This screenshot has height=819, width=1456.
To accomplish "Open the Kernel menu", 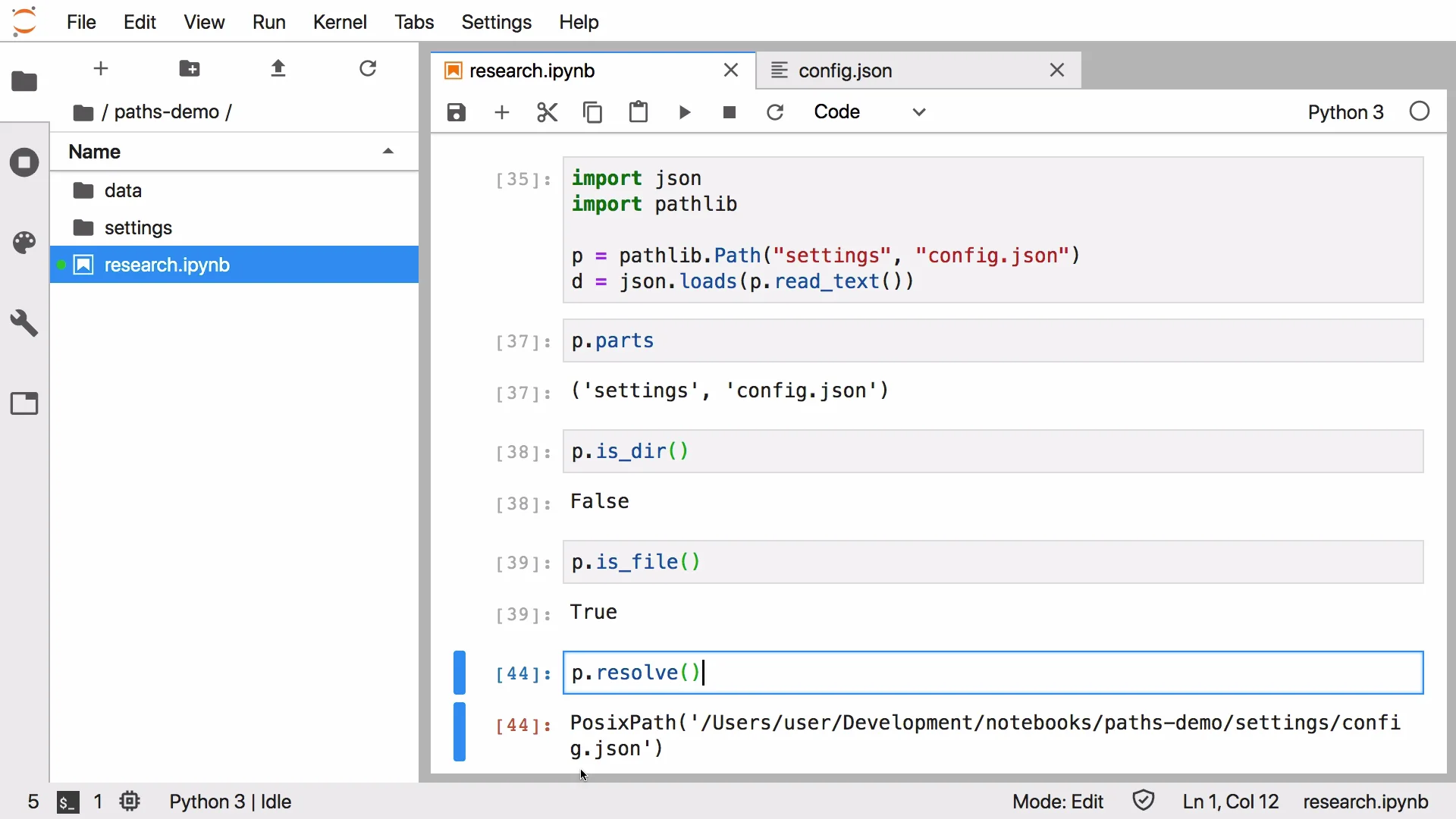I will (339, 22).
